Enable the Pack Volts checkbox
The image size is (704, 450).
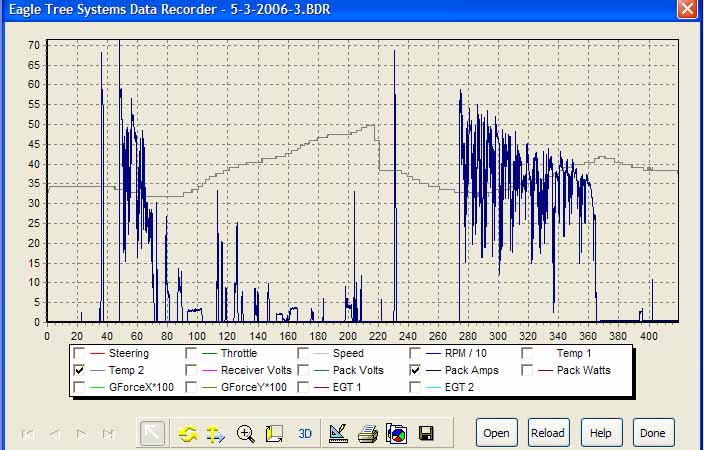(x=304, y=370)
